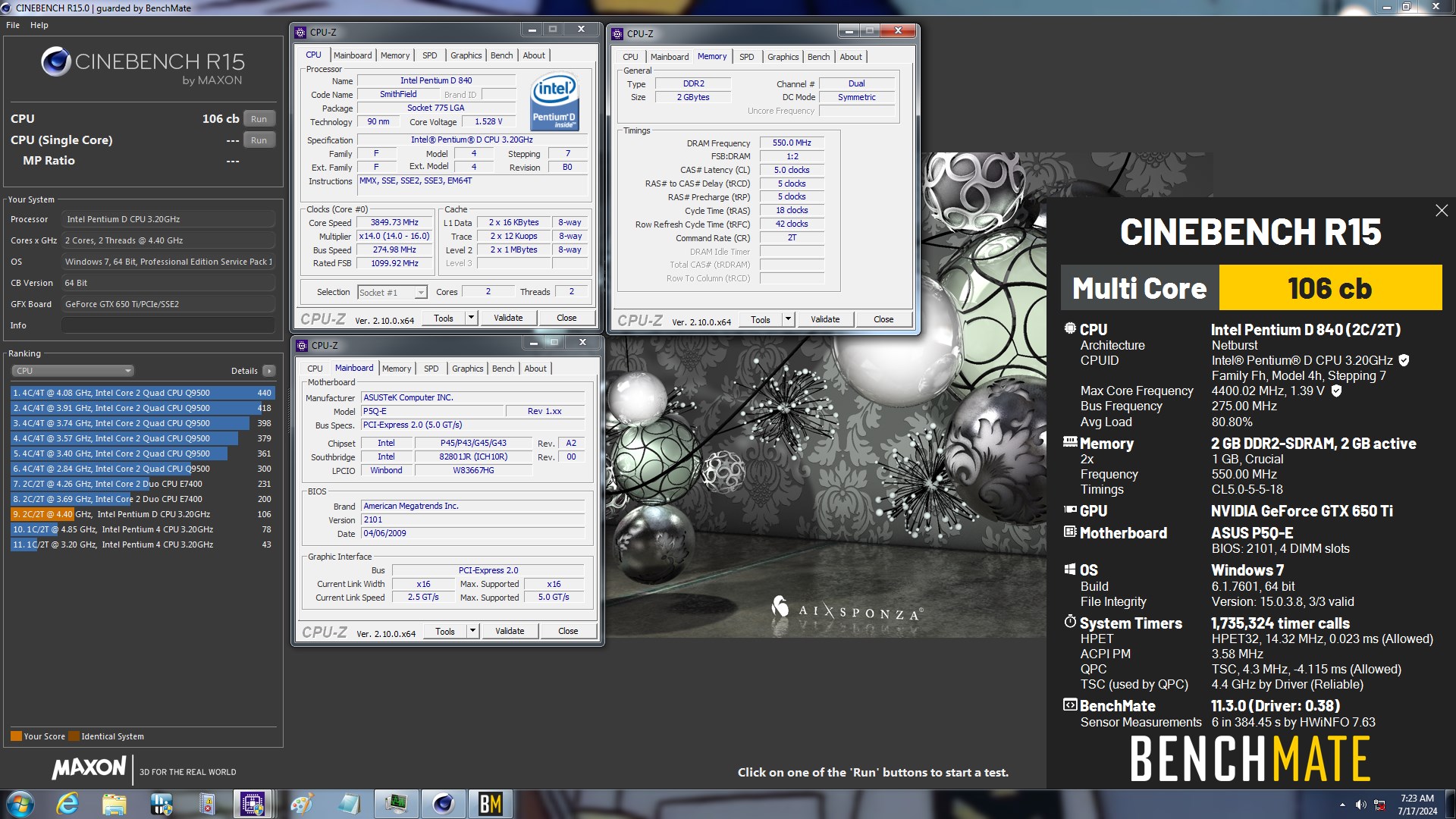Viewport: 1456px width, 819px height.
Task: Click Close button in Memory window
Action: 883,319
